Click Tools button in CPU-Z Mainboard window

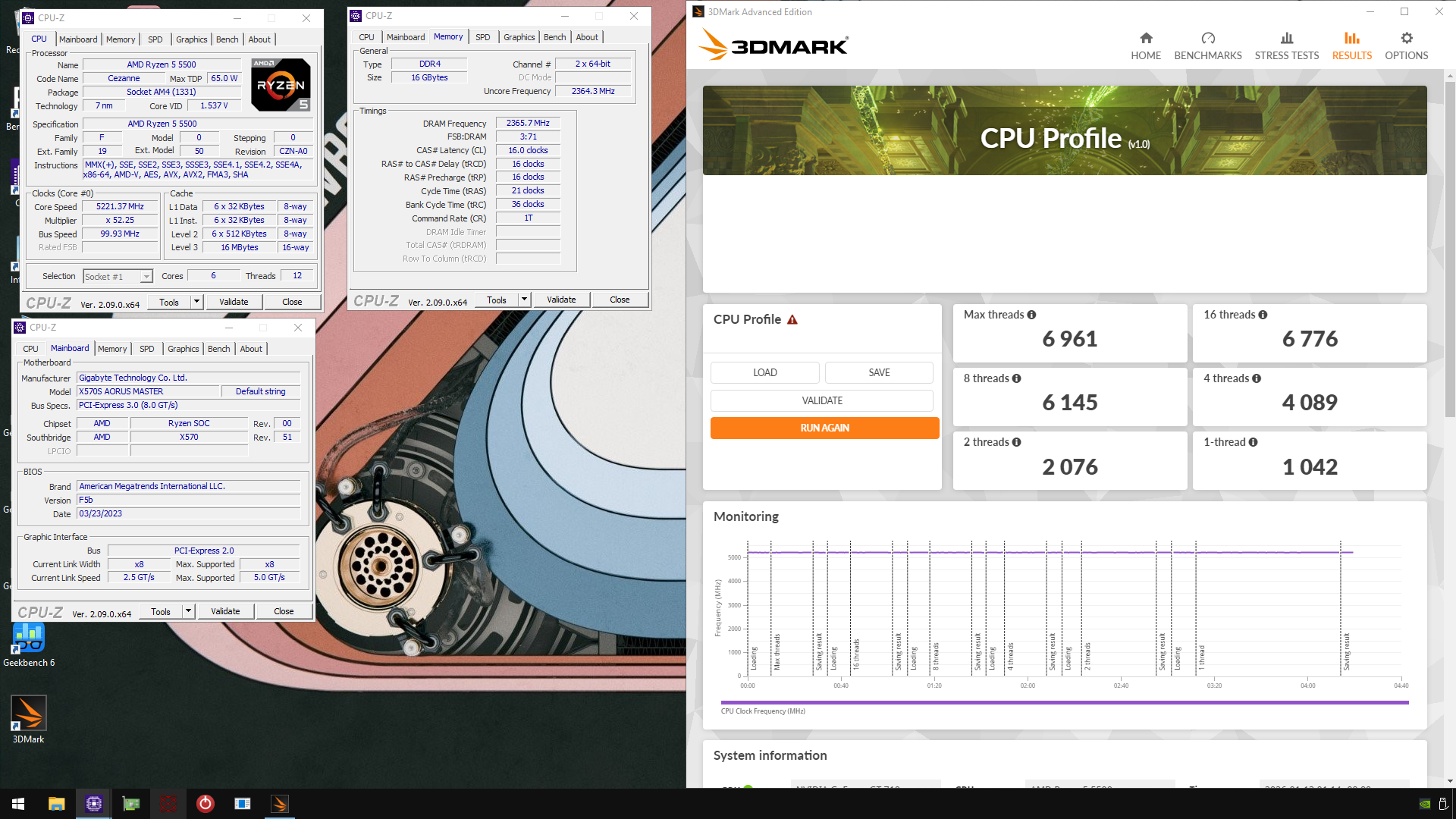click(160, 611)
